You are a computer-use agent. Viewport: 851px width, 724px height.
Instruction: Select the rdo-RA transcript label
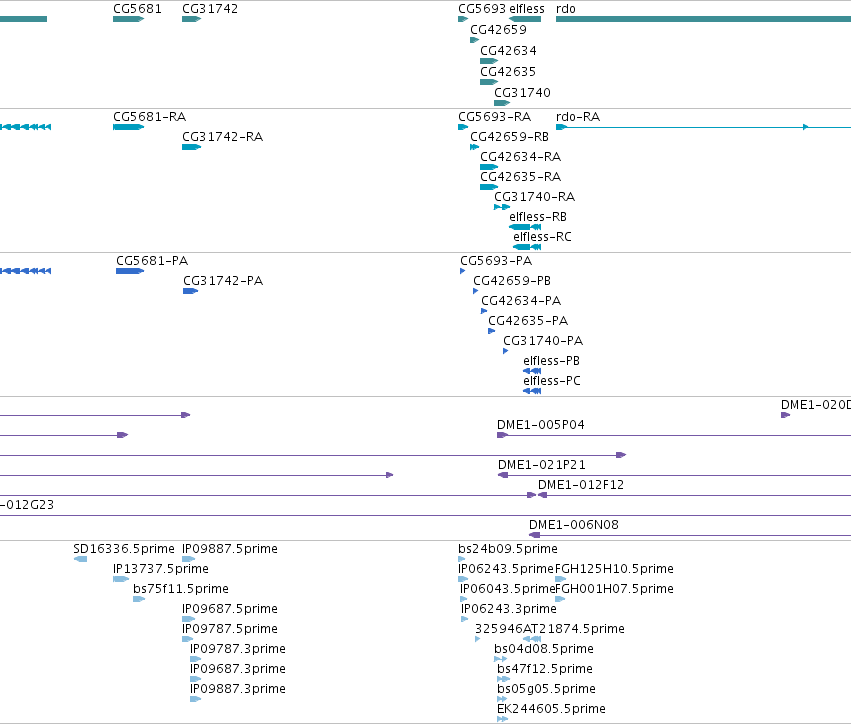(578, 117)
